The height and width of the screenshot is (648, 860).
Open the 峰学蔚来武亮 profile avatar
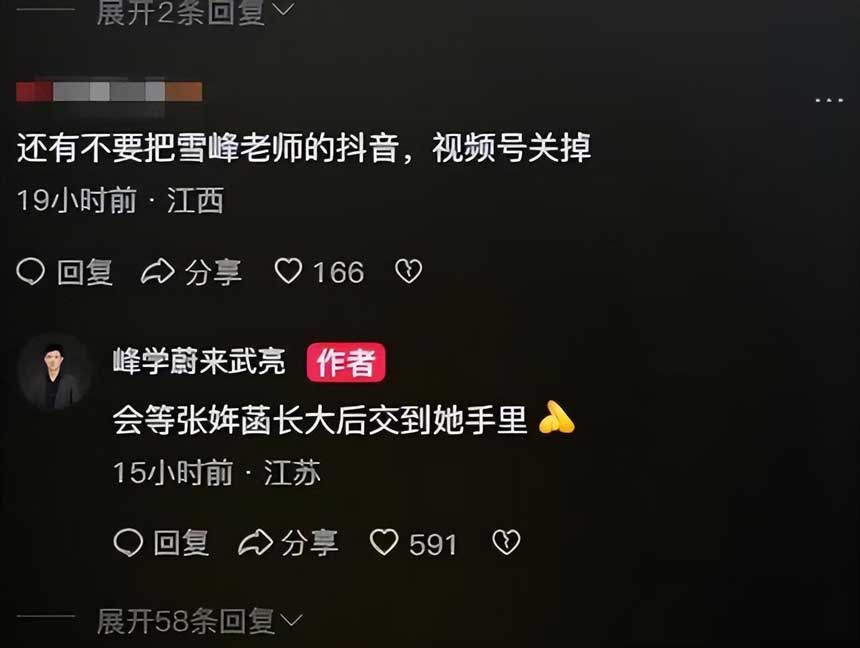coord(54,373)
